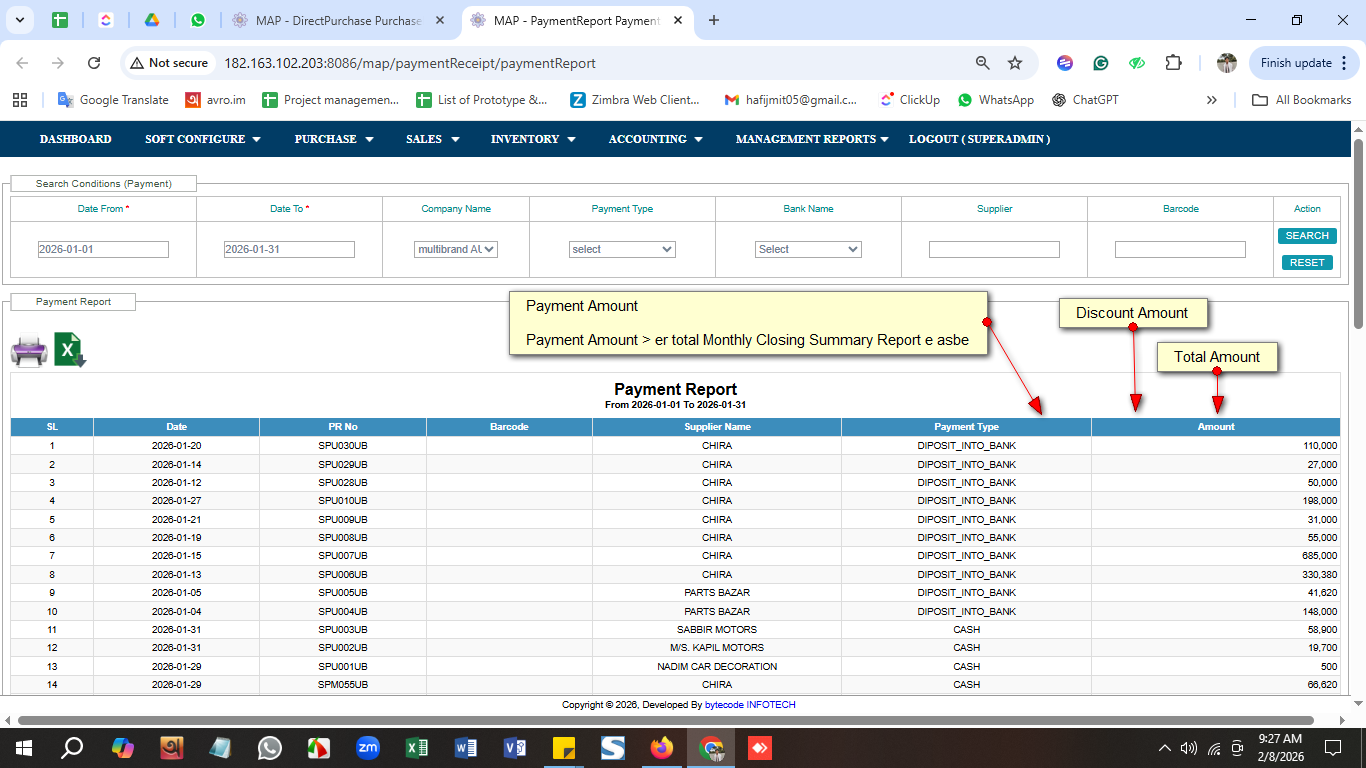Go to Dashboard in the navigation bar
This screenshot has width=1366, height=768.
point(76,139)
